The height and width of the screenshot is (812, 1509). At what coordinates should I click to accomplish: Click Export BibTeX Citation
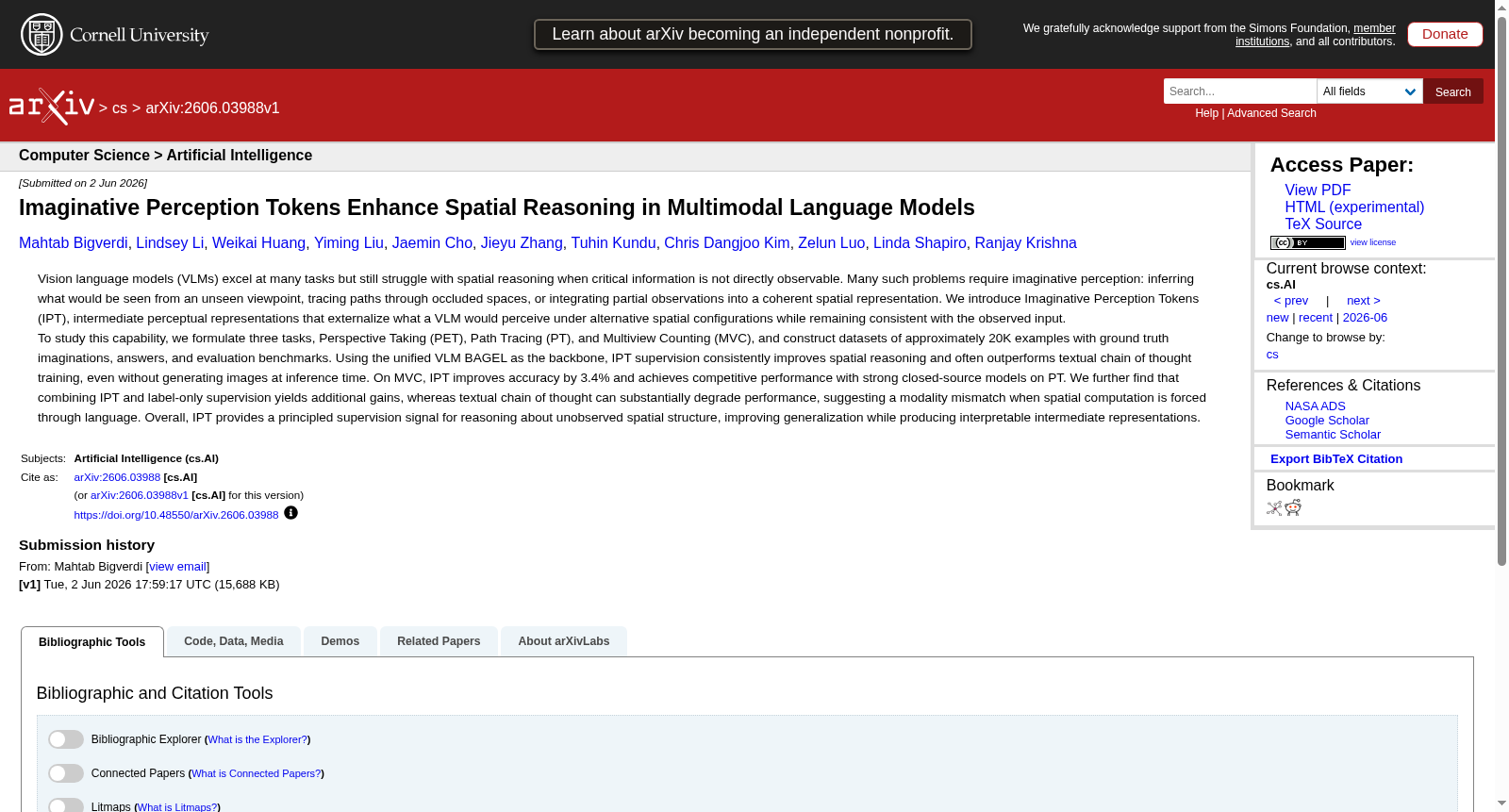(x=1336, y=459)
